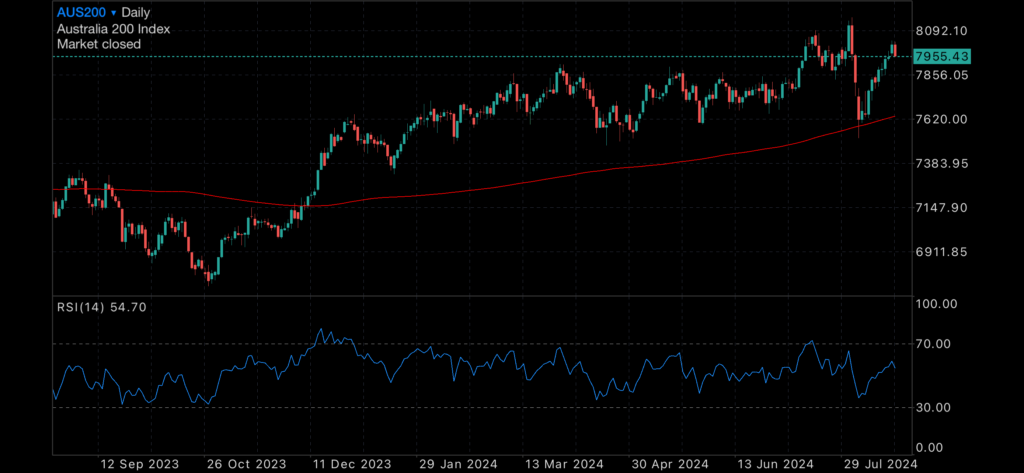Click the 29 Jan 2024 date label
Image resolution: width=1024 pixels, height=473 pixels.
456,464
